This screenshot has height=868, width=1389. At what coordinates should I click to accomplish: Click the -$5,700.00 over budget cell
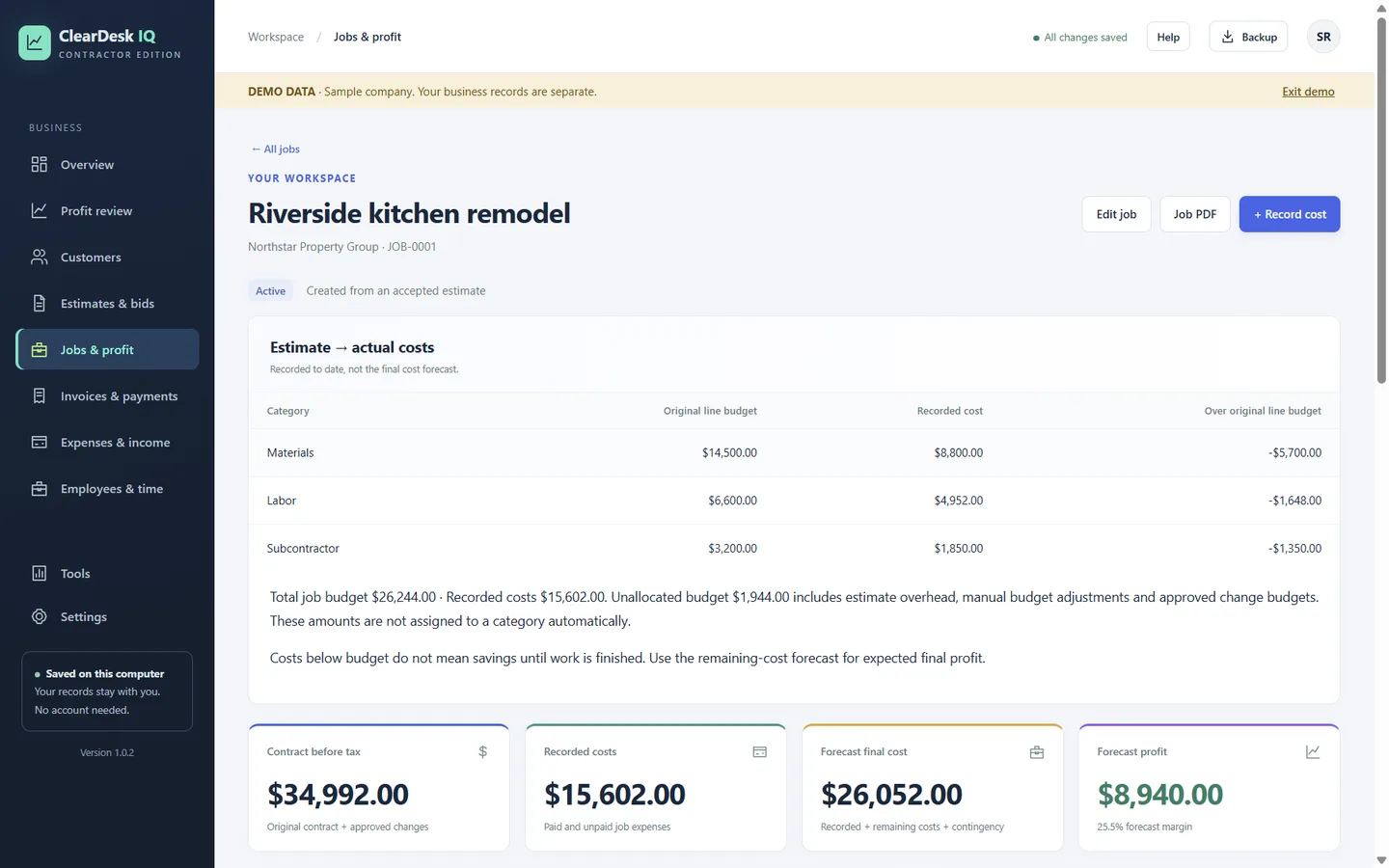click(1294, 452)
